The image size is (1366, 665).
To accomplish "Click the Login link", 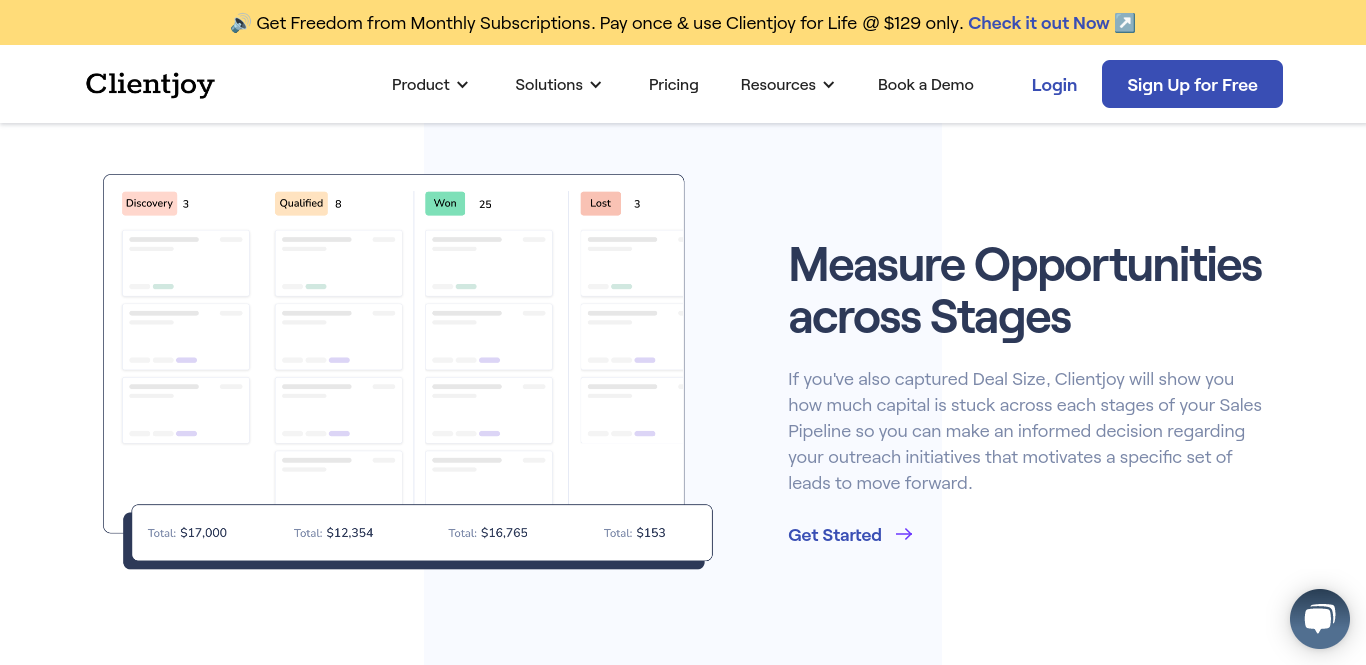I will click(1054, 85).
